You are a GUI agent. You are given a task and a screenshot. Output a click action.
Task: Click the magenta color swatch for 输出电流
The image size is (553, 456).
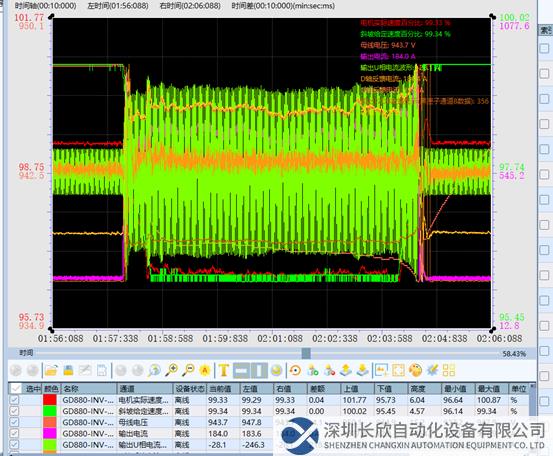[50, 433]
